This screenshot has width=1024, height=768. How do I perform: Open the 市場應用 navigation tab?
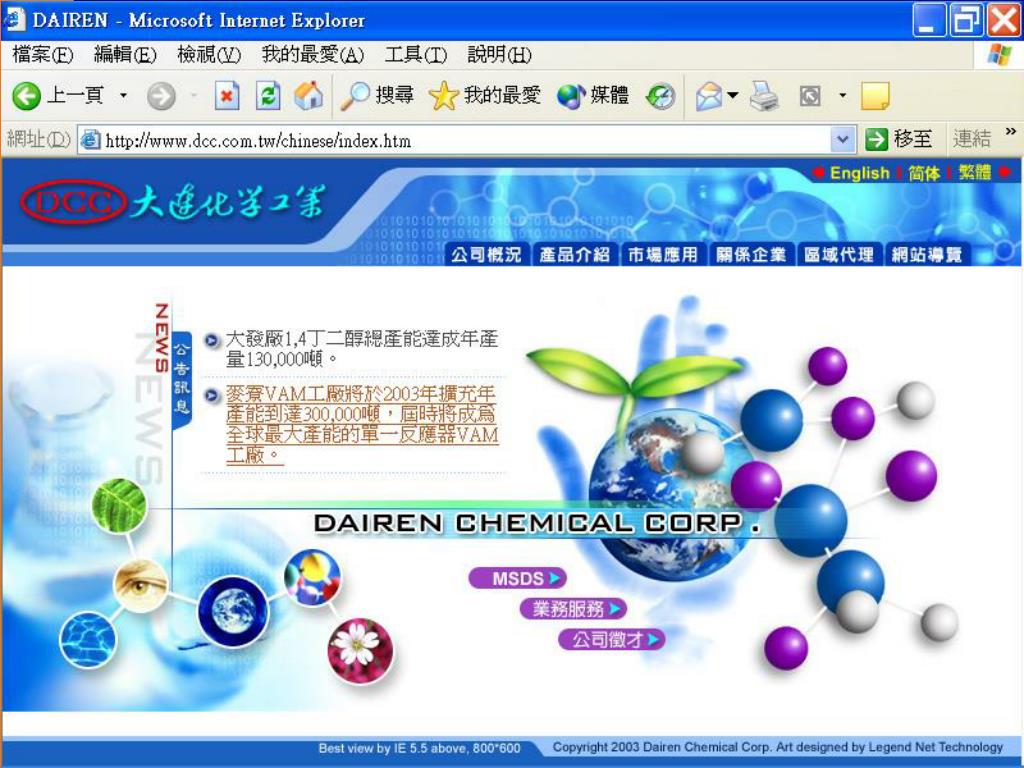coord(663,255)
